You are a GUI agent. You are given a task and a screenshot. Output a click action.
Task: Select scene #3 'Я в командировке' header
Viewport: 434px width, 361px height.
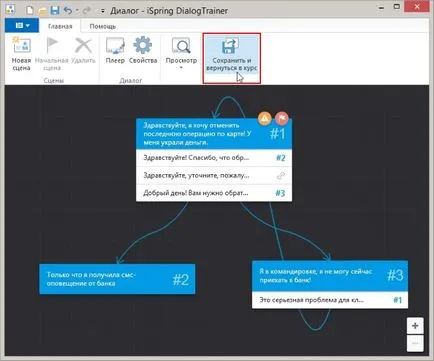click(330, 276)
